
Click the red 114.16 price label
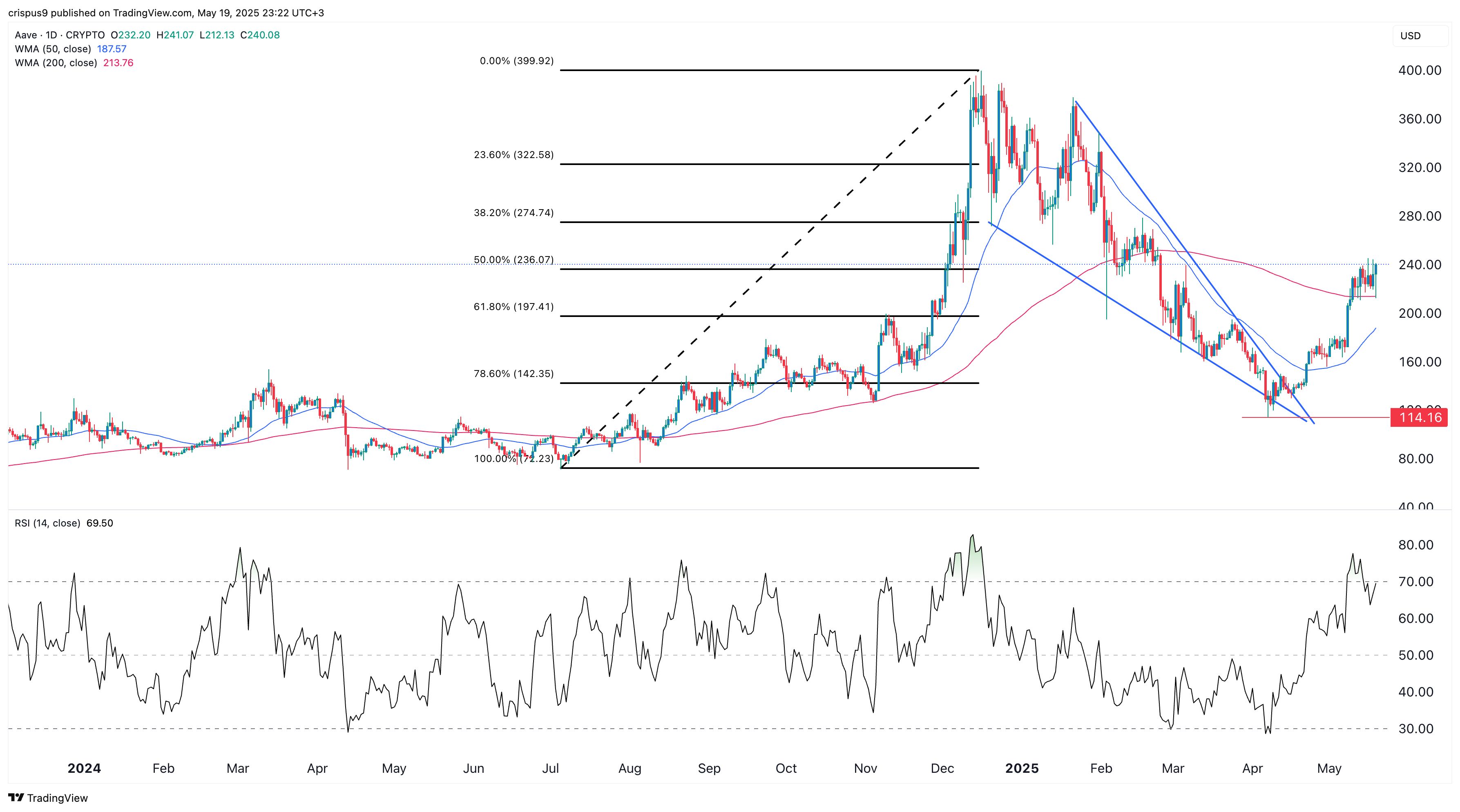[x=1419, y=417]
